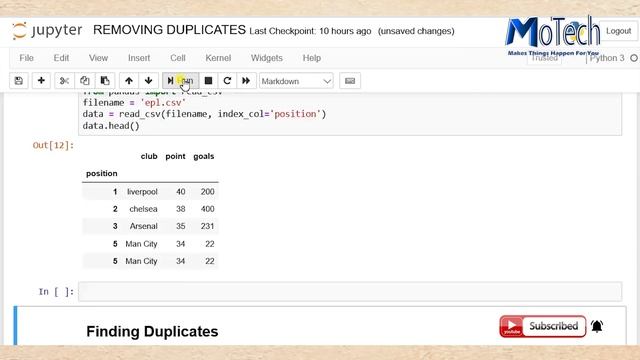The height and width of the screenshot is (360, 640).
Task: Click the 'club' column header
Action: click(149, 156)
